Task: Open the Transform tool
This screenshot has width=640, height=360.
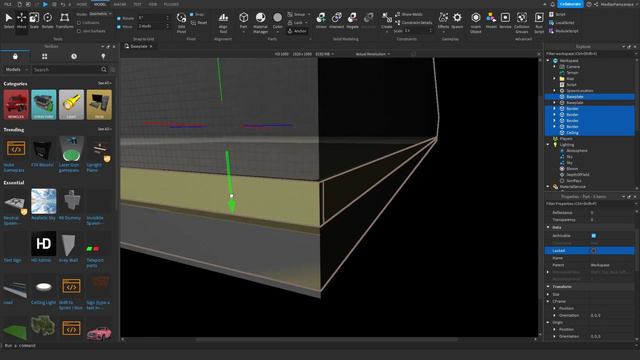Action: coord(64,20)
